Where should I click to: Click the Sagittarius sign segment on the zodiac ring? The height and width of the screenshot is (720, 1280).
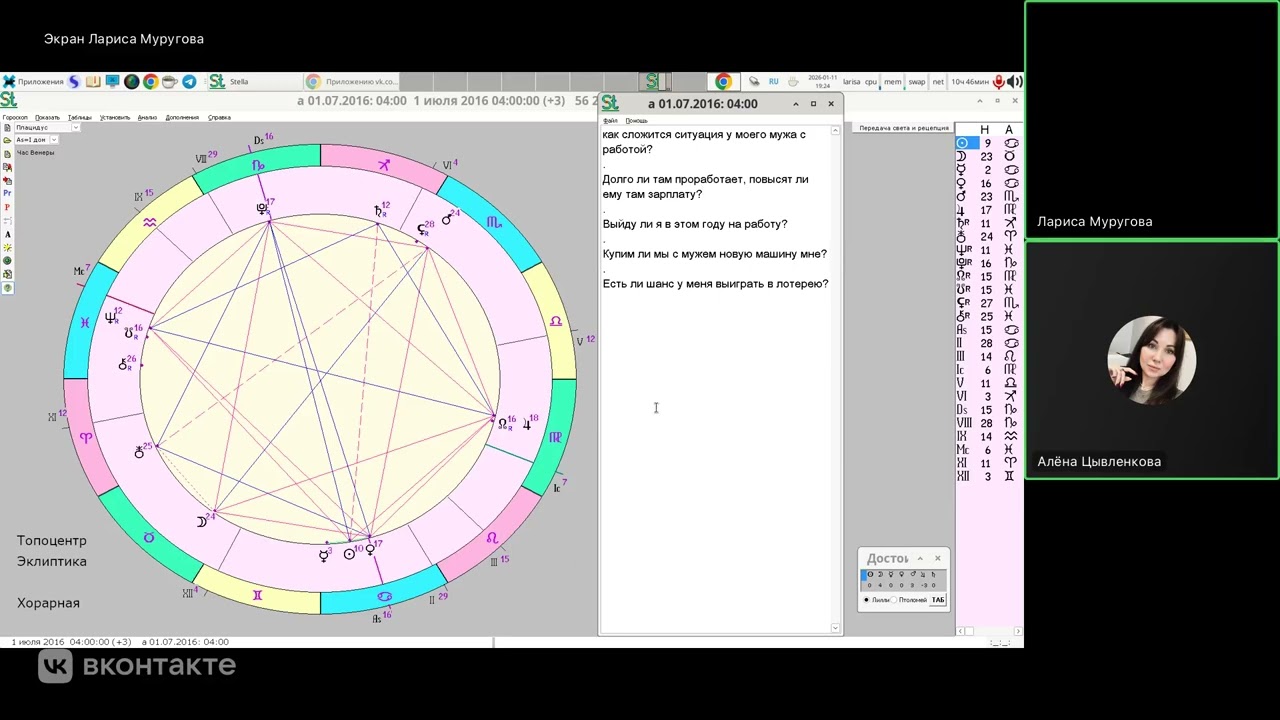(x=383, y=165)
